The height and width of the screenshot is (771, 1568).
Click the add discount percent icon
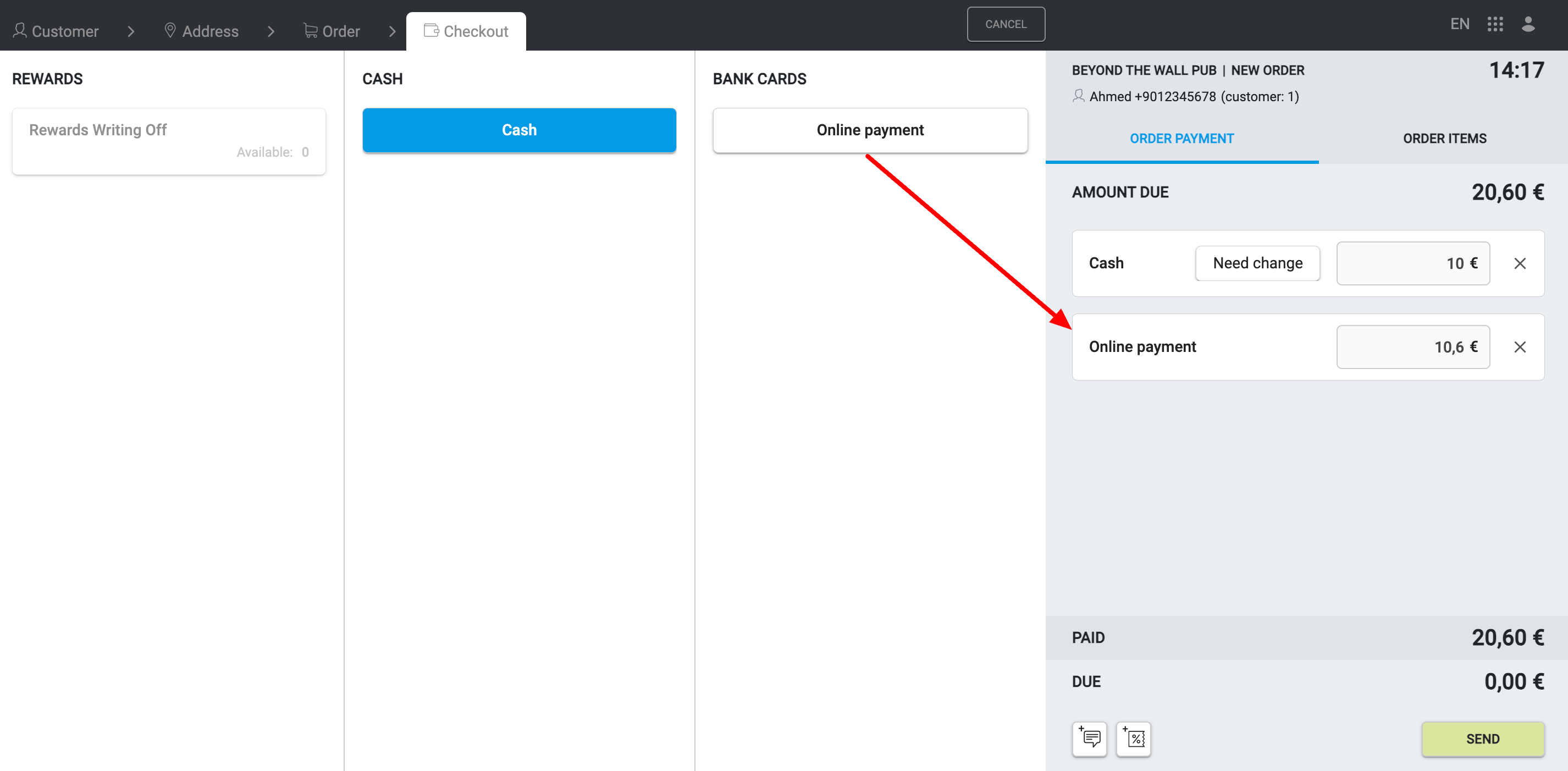click(1134, 739)
